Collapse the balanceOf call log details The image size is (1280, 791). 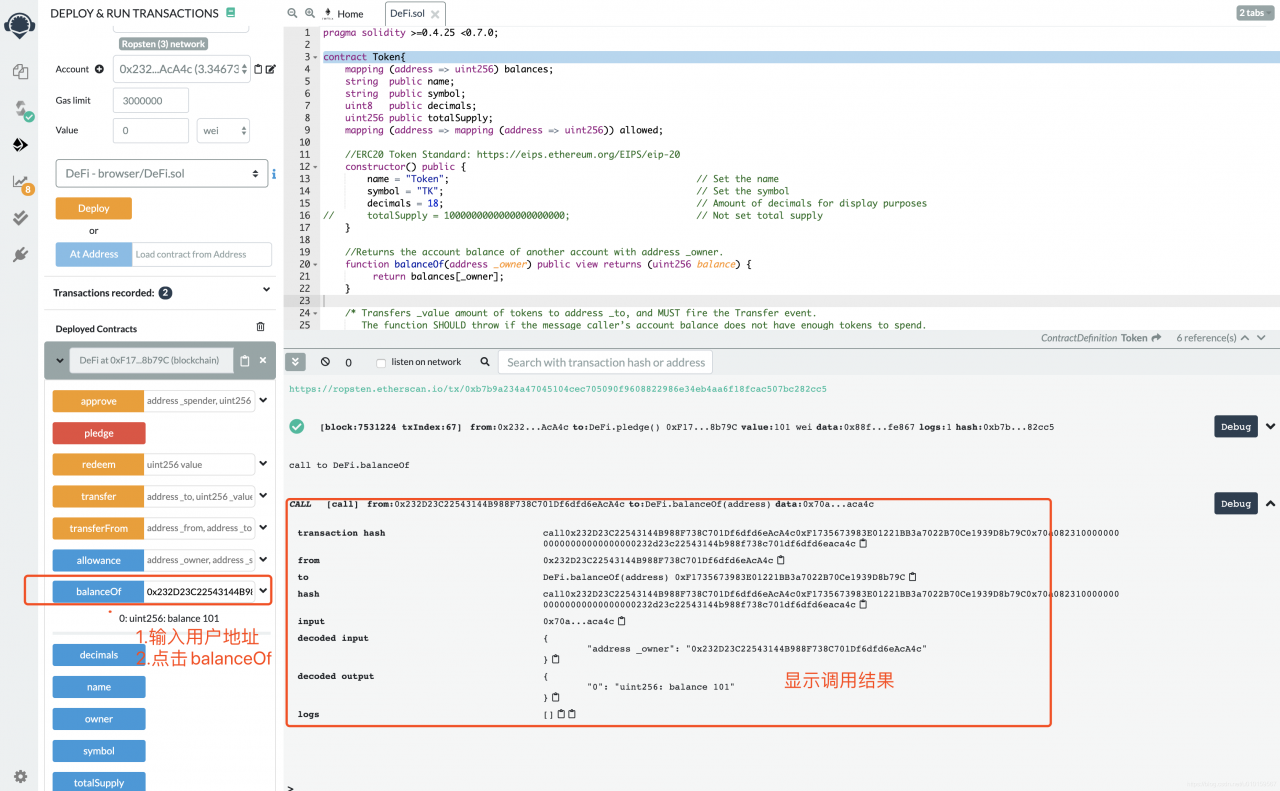(x=1270, y=503)
